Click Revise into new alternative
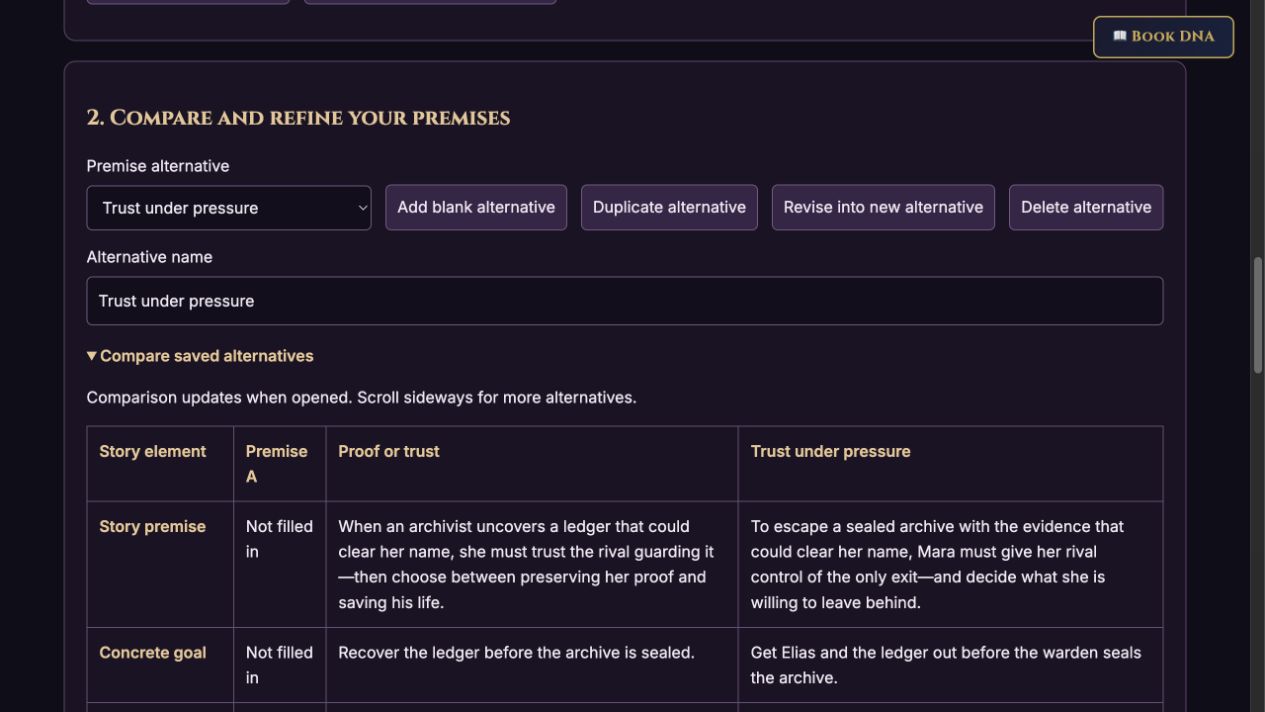Screen dimensions: 1265x712 883,207
